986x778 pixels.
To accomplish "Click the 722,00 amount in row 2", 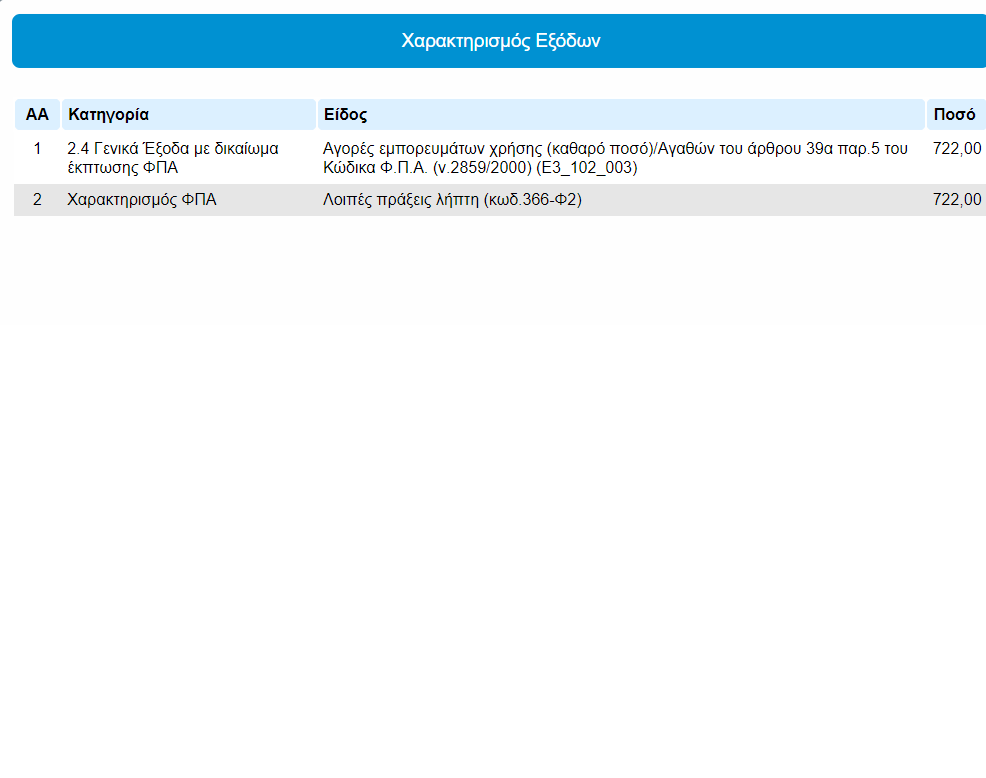I will click(x=956, y=200).
